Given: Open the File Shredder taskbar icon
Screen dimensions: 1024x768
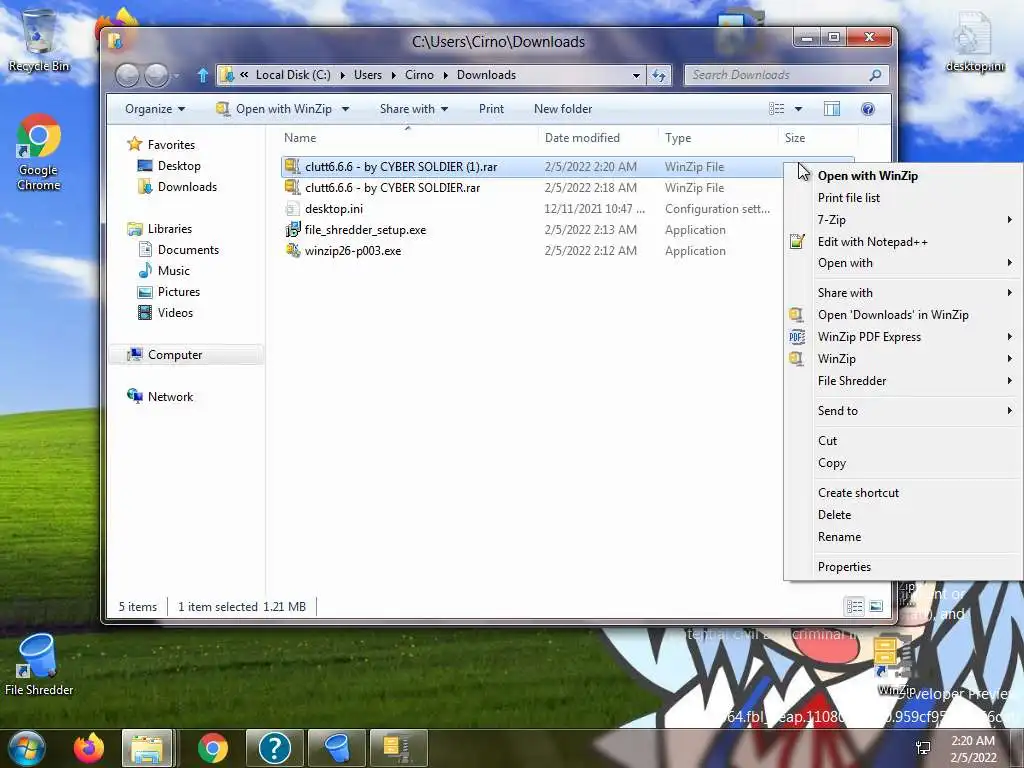Looking at the screenshot, I should (336, 748).
